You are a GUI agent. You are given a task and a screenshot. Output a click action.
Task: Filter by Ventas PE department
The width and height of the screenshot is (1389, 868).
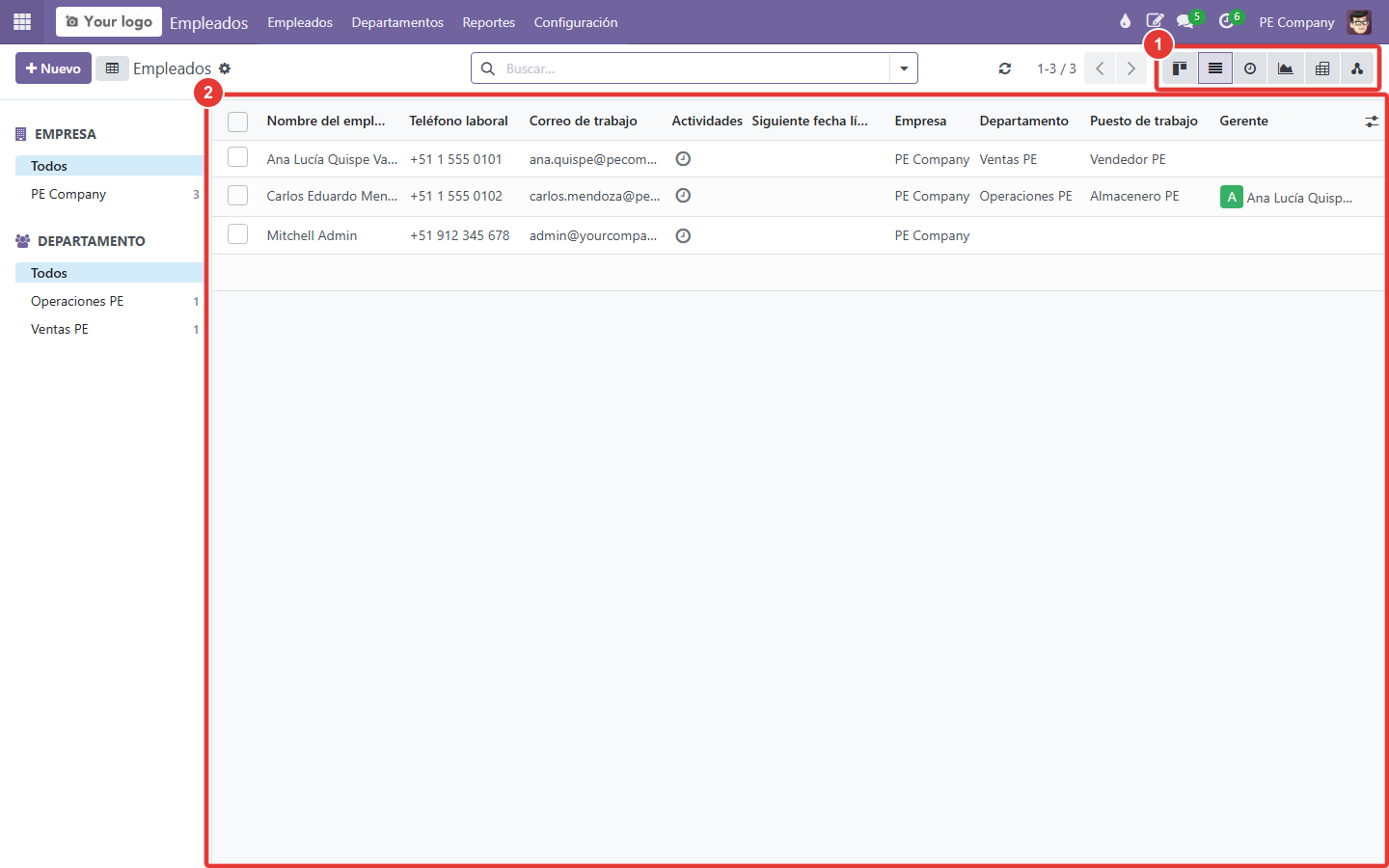(x=109, y=329)
